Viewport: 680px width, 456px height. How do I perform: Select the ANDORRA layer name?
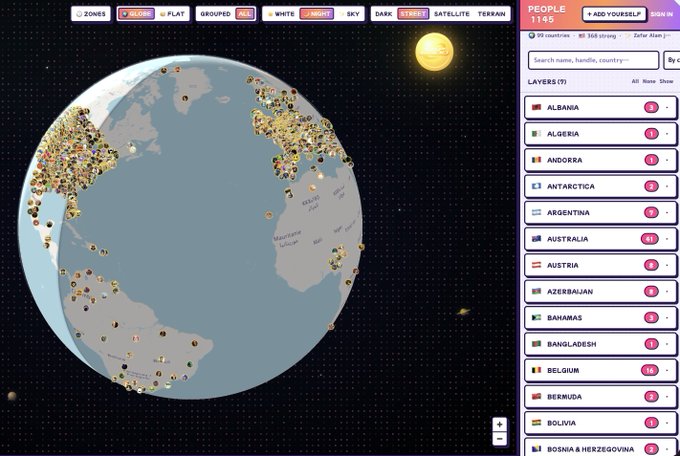pyautogui.click(x=564, y=160)
